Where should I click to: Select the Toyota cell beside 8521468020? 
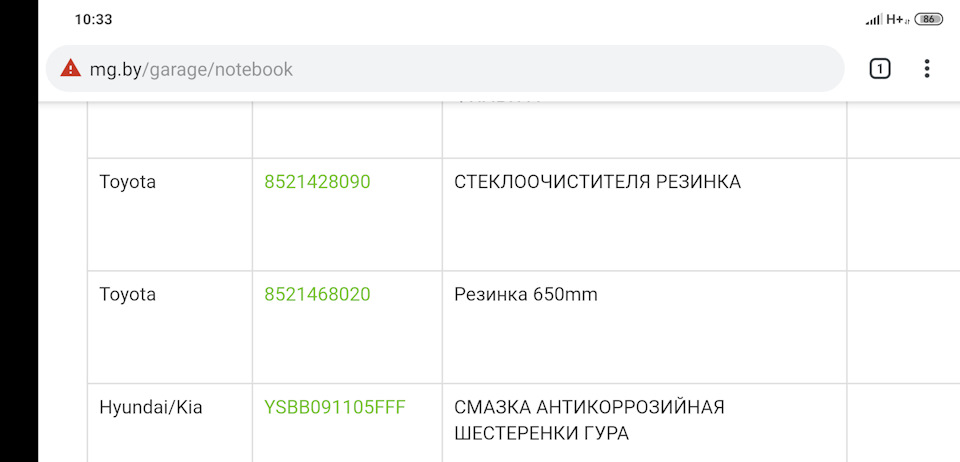[128, 294]
